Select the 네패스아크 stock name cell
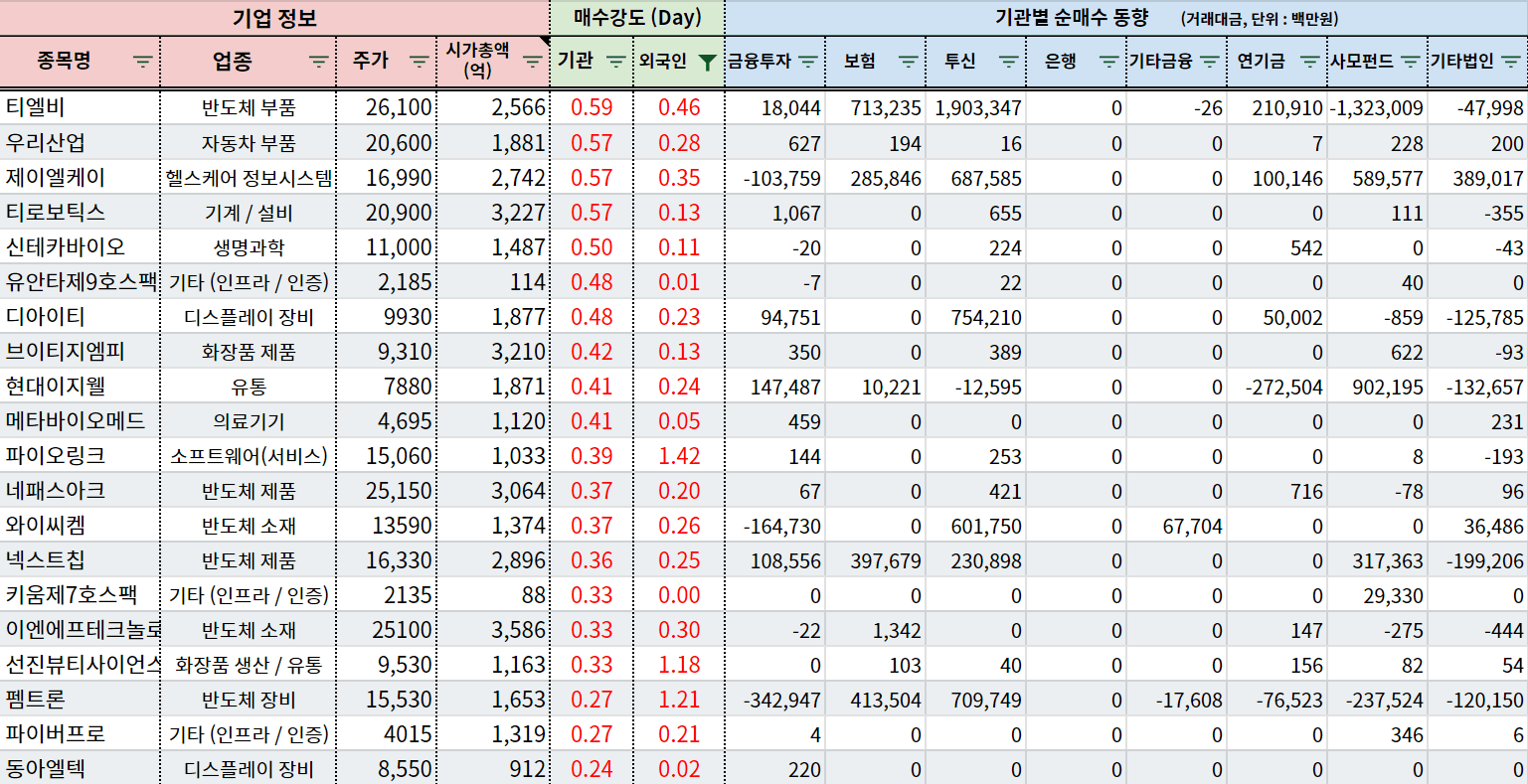The image size is (1528, 784). click(80, 490)
